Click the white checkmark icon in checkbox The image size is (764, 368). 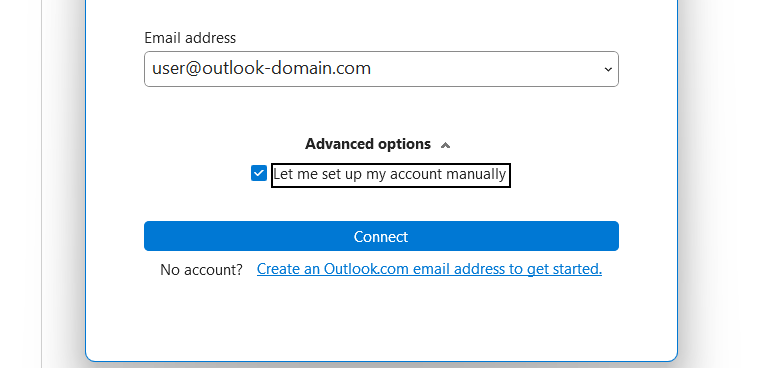(259, 173)
